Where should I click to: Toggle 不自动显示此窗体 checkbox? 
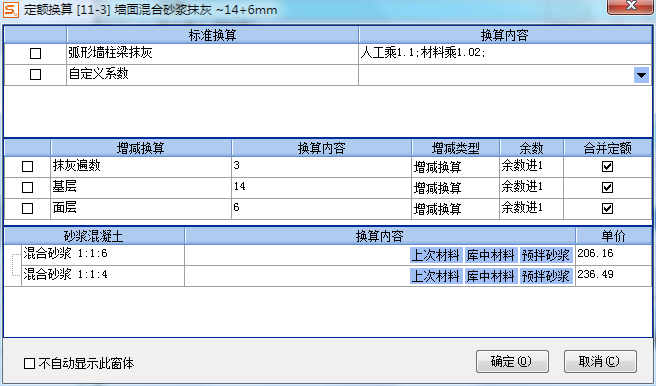[29, 363]
